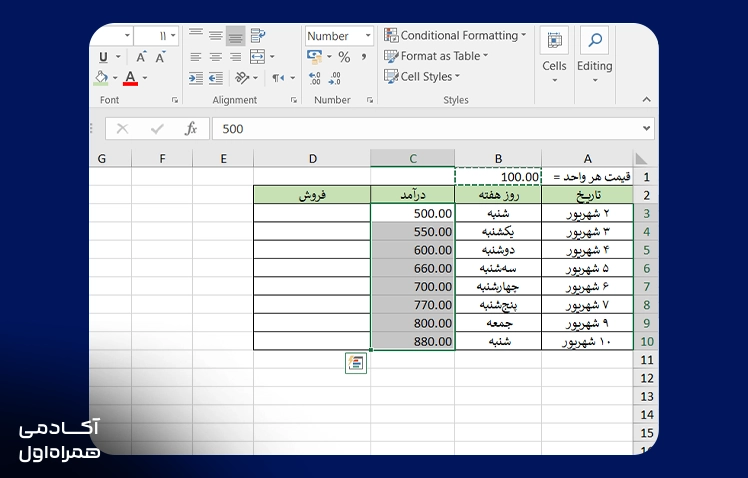
Task: Click formula bar input showing 500
Action: pos(427,129)
